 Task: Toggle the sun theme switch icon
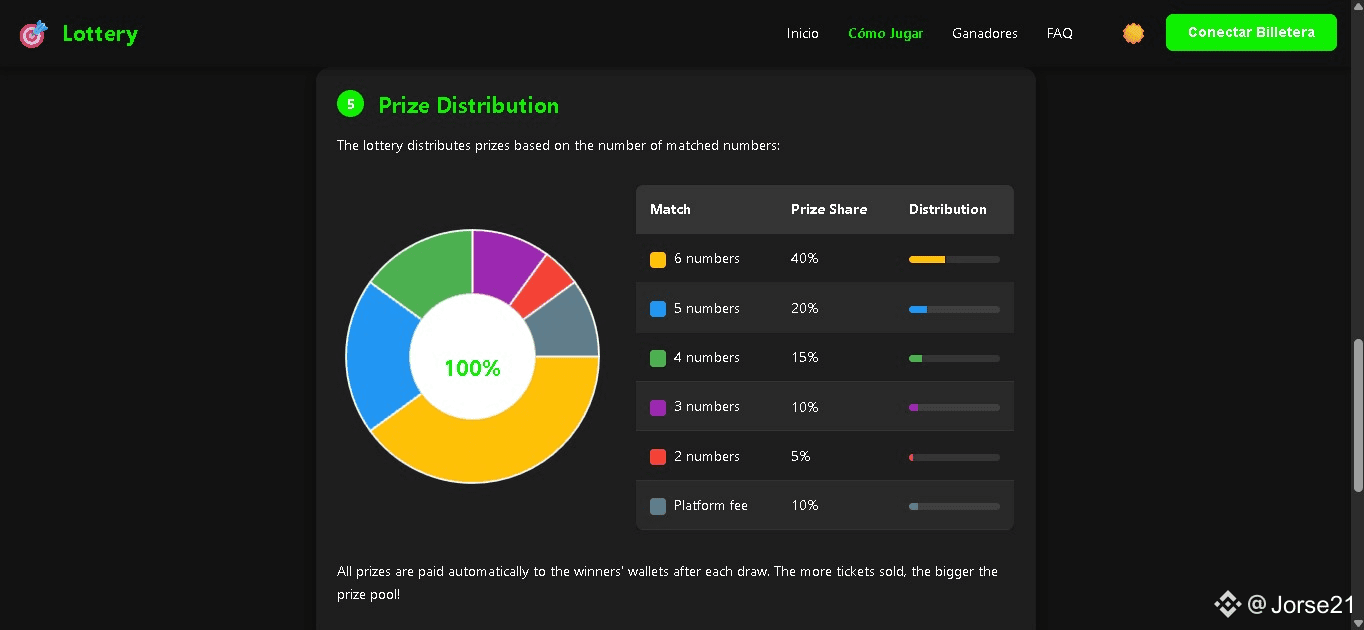[x=1133, y=33]
